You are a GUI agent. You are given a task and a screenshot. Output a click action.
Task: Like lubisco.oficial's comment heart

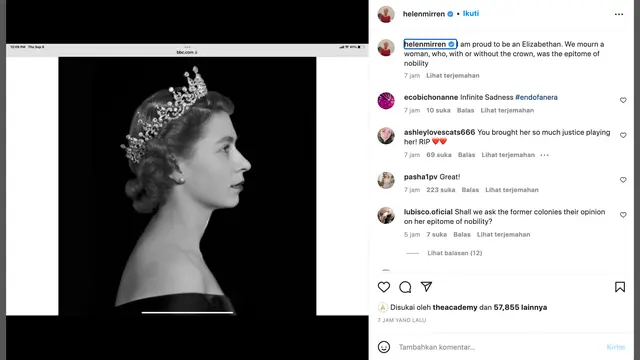click(x=623, y=215)
